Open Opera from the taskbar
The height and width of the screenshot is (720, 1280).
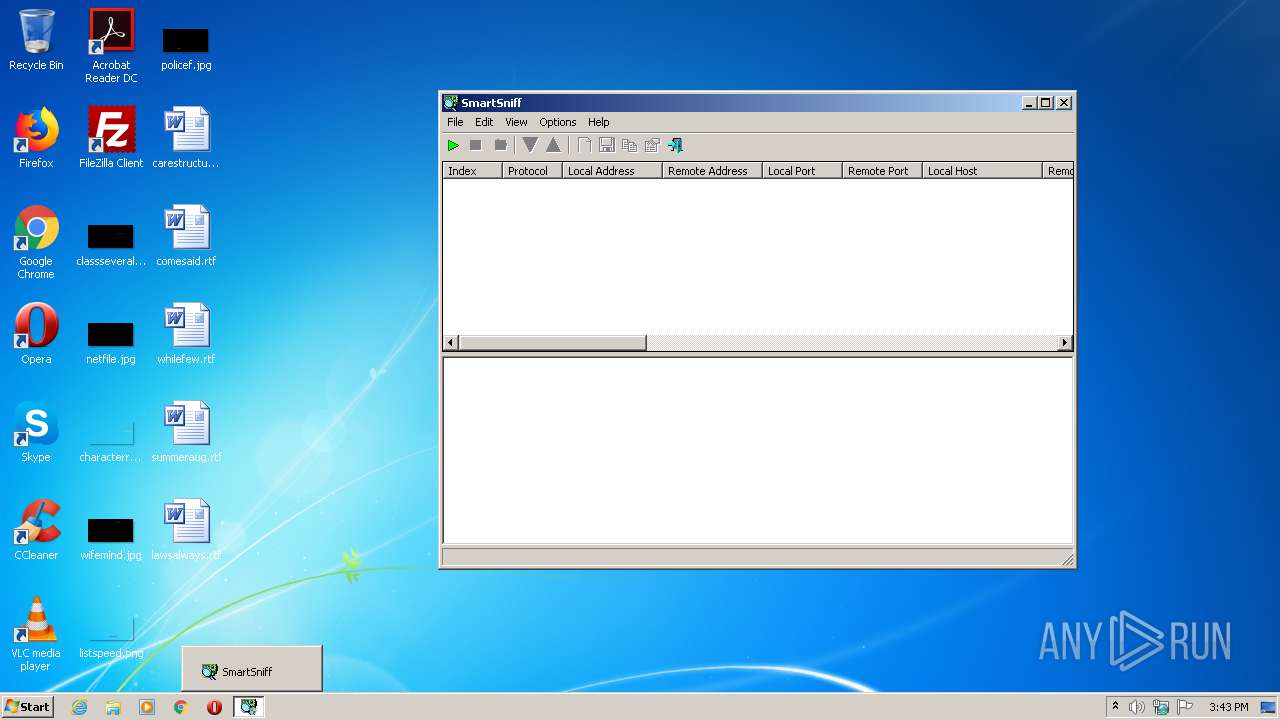click(214, 707)
